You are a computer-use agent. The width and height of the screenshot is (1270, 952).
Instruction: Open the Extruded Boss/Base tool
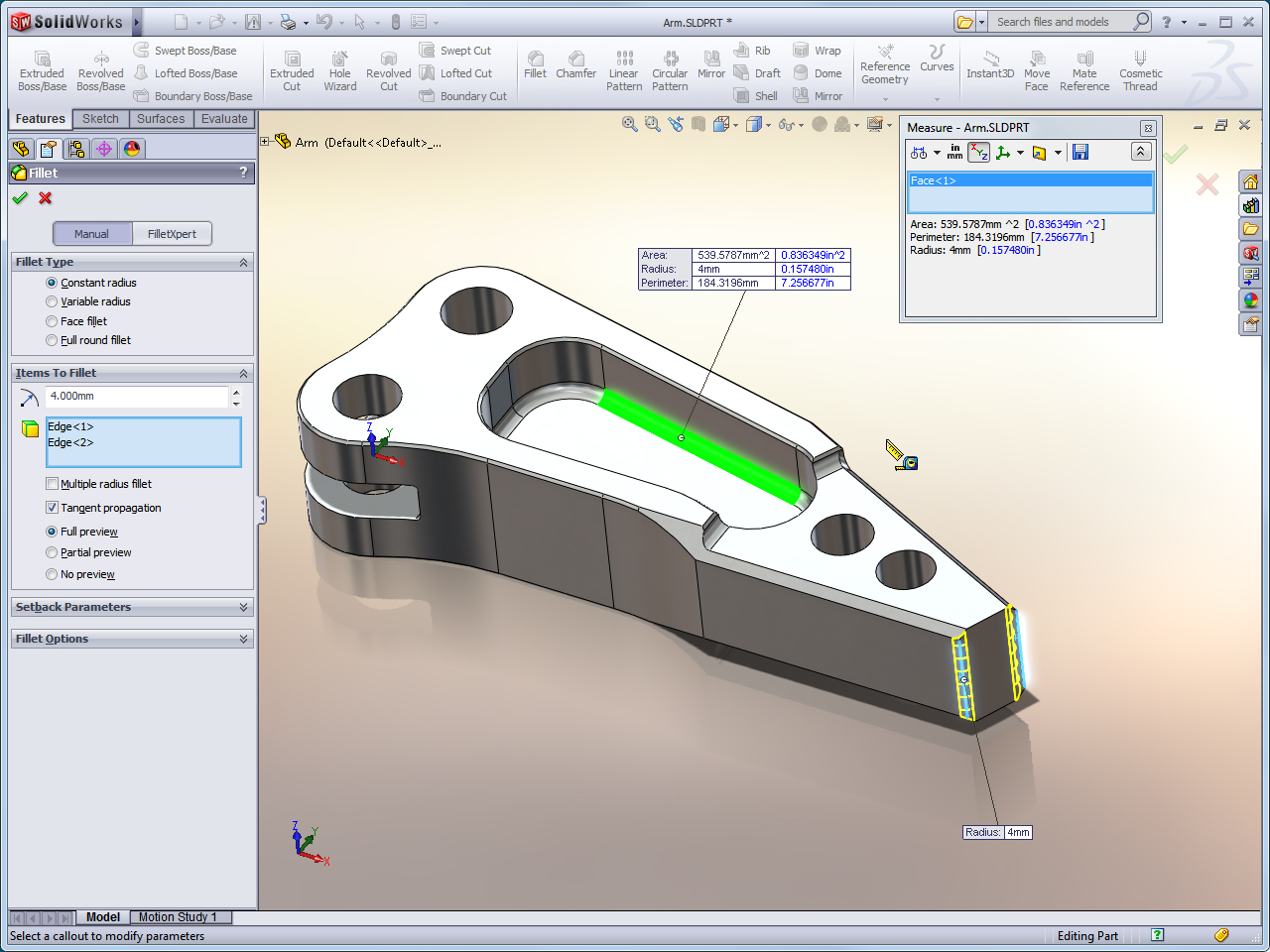pos(42,71)
